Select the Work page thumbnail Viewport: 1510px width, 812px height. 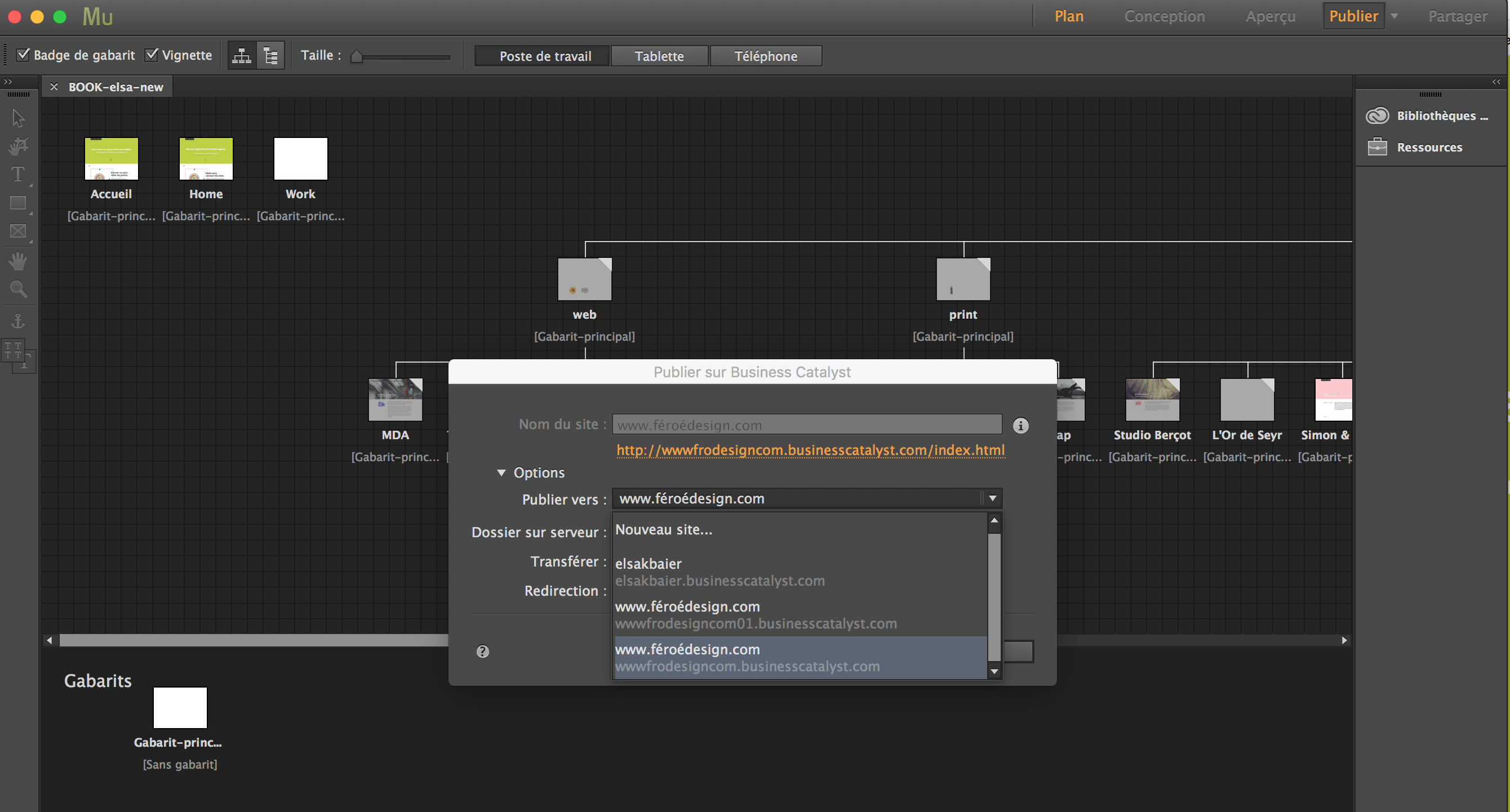click(300, 159)
